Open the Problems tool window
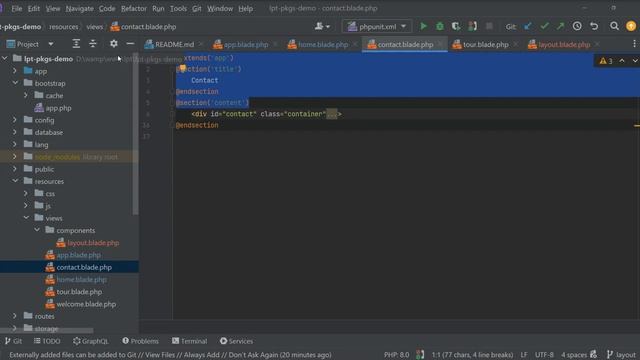The height and width of the screenshot is (360, 640). pyautogui.click(x=140, y=341)
